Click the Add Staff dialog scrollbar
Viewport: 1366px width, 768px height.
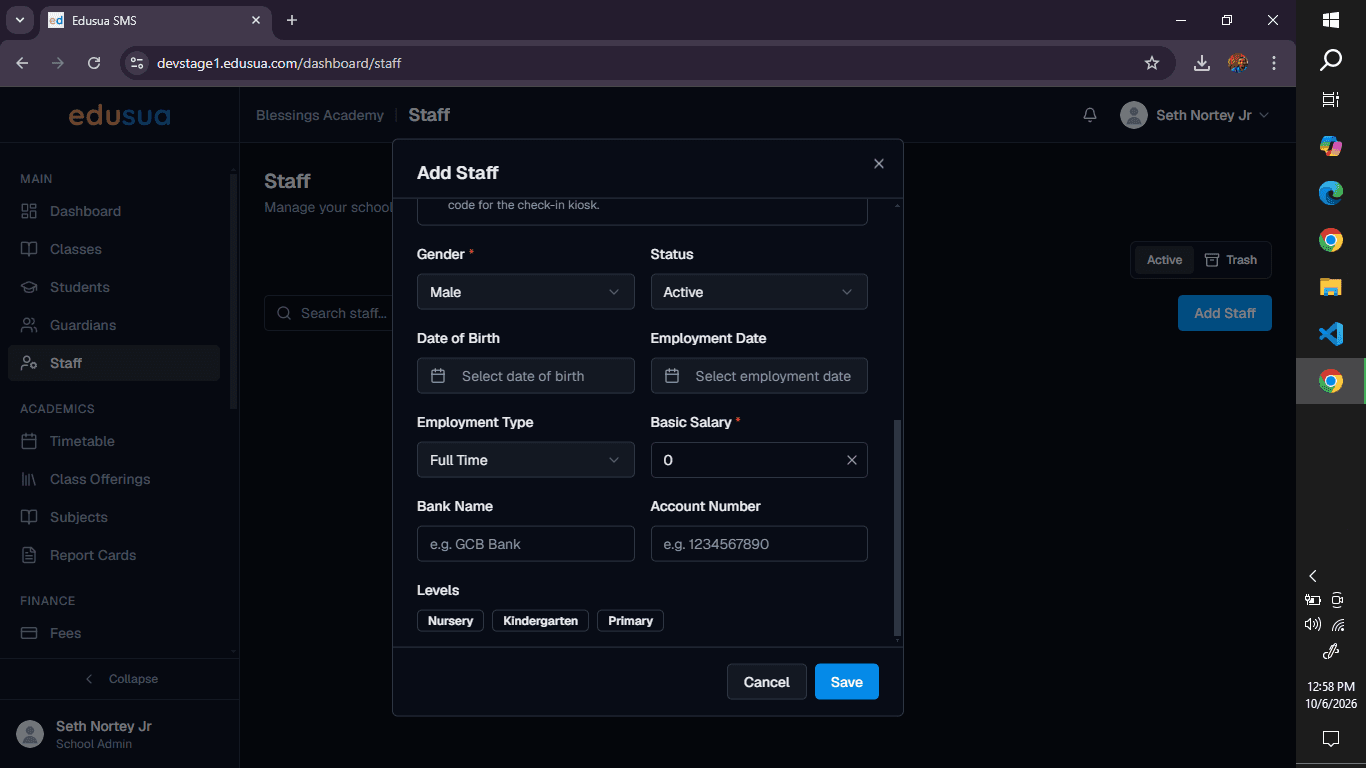coord(897,528)
